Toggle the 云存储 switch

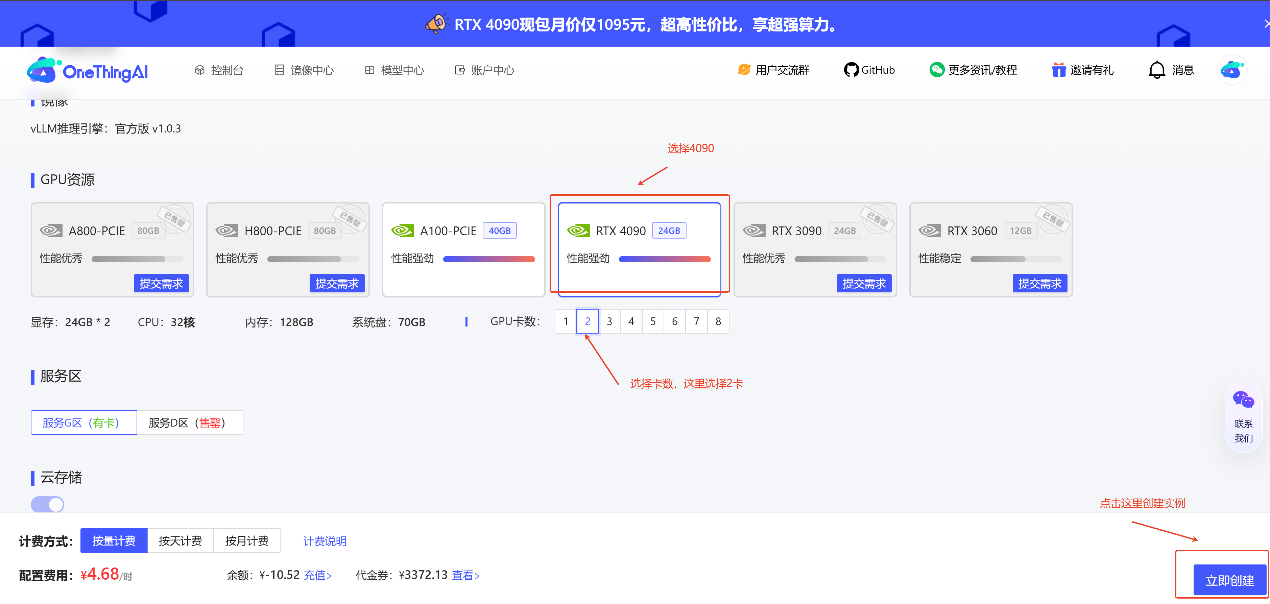coord(47,505)
